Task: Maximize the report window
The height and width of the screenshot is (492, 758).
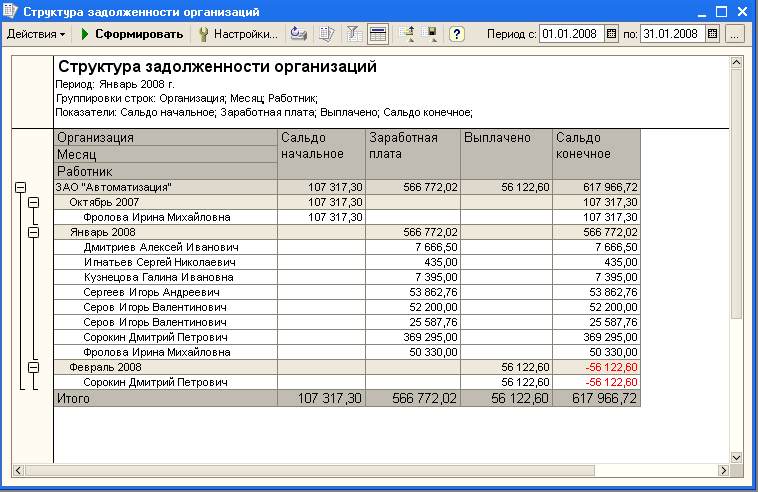Action: (x=721, y=12)
